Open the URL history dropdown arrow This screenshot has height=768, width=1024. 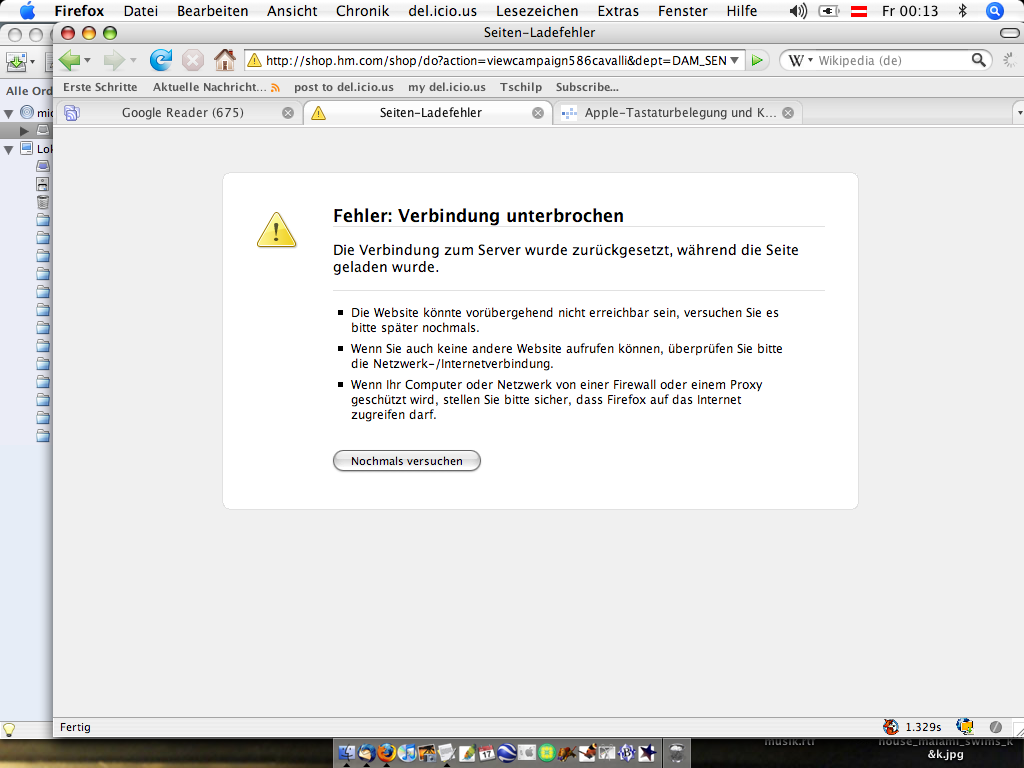pos(736,61)
